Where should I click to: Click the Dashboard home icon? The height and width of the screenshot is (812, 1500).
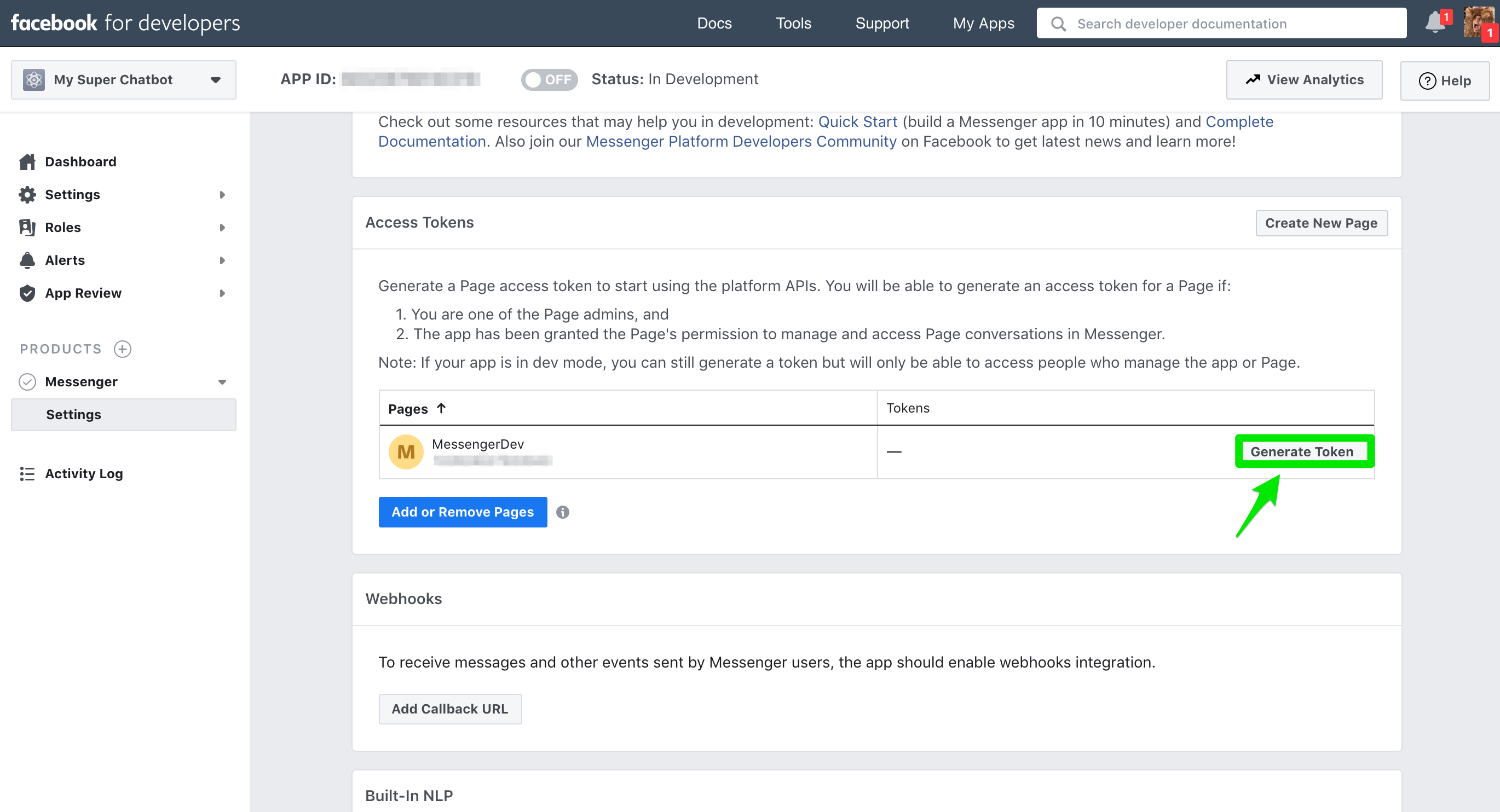(x=27, y=162)
